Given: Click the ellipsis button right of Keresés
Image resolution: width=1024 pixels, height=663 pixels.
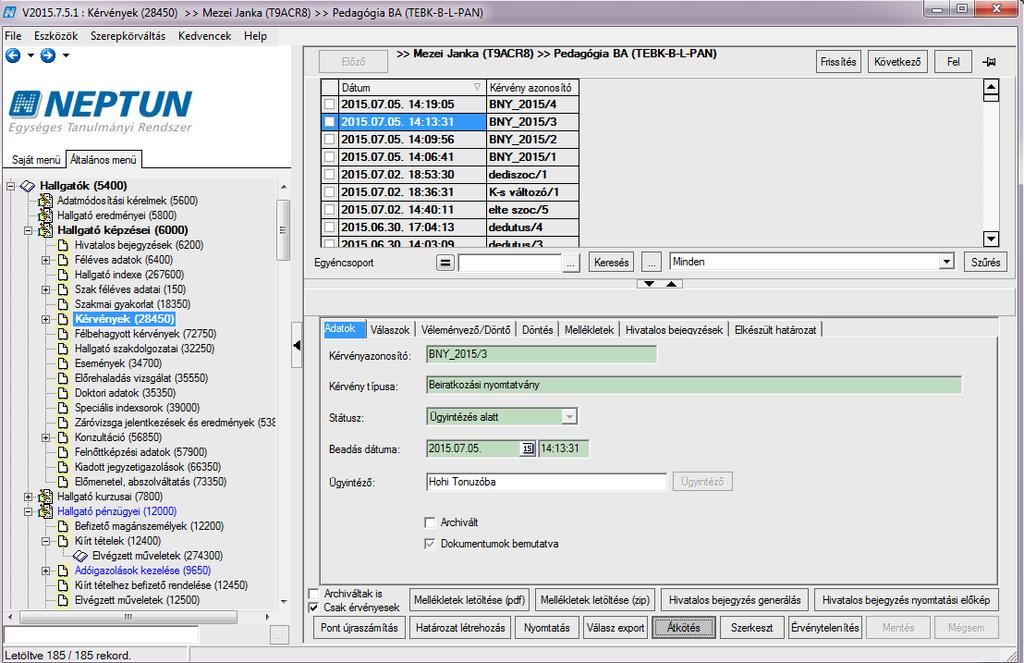Looking at the screenshot, I should tap(651, 263).
